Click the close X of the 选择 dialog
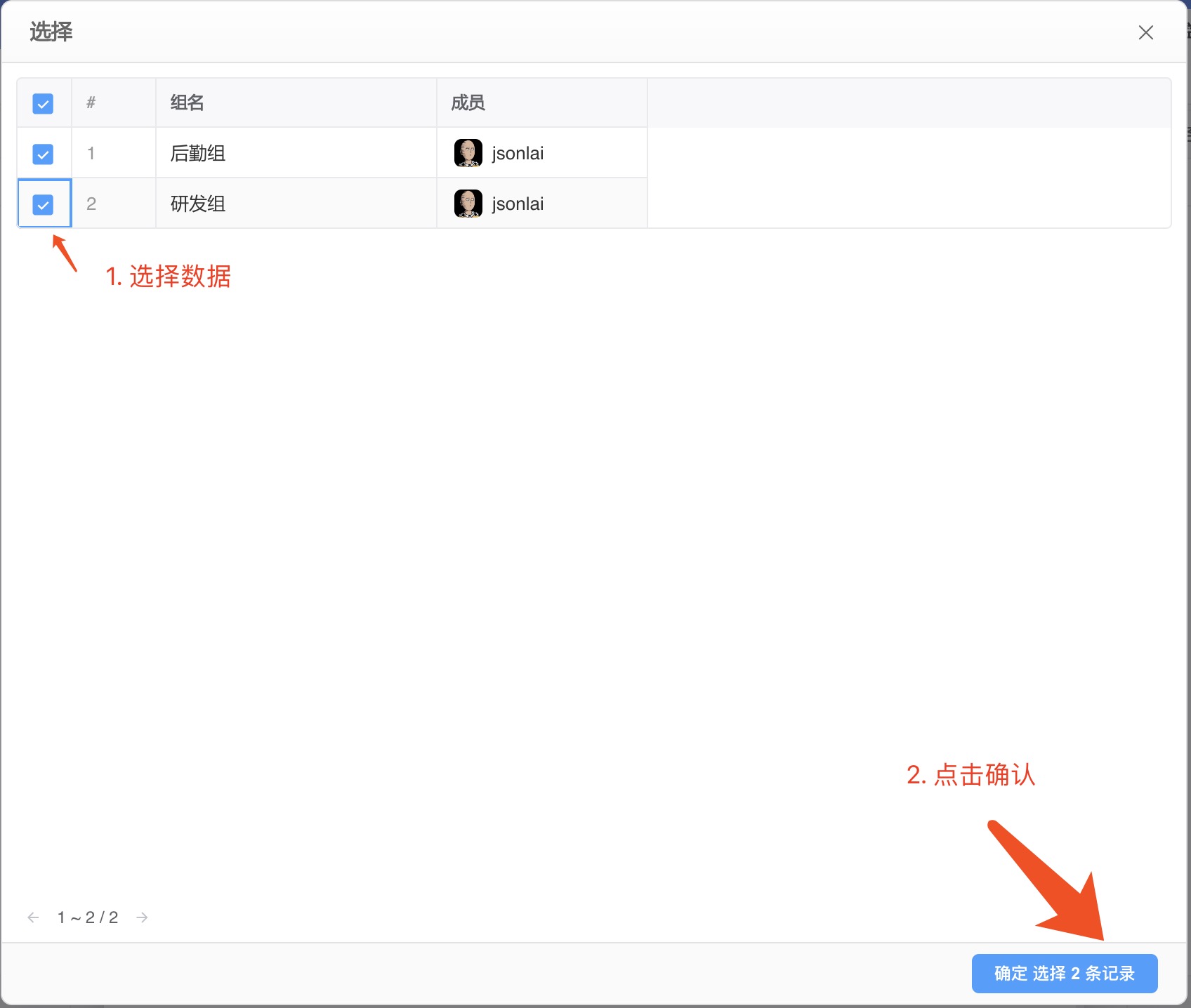This screenshot has width=1191, height=1008. [x=1145, y=32]
